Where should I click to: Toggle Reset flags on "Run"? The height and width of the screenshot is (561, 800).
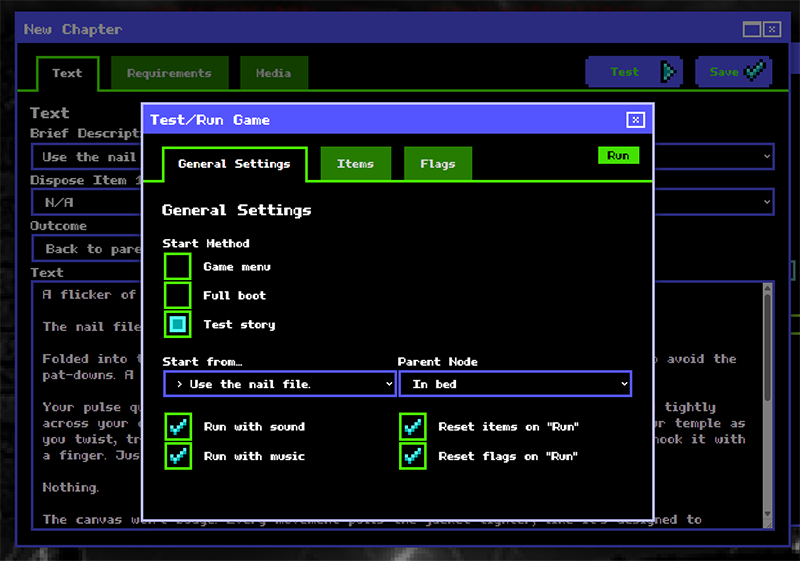412,456
